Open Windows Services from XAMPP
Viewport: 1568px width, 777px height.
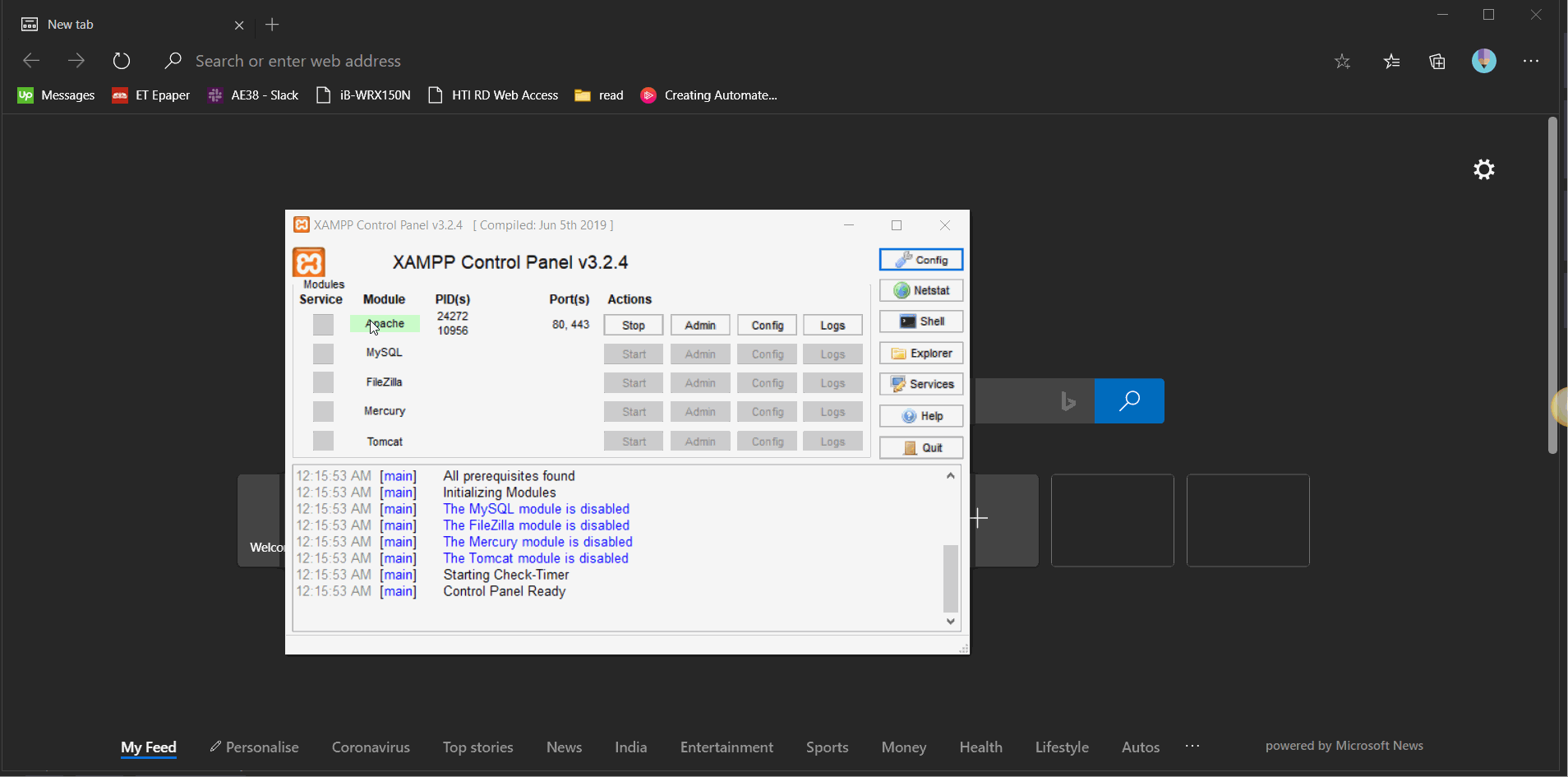tap(920, 384)
